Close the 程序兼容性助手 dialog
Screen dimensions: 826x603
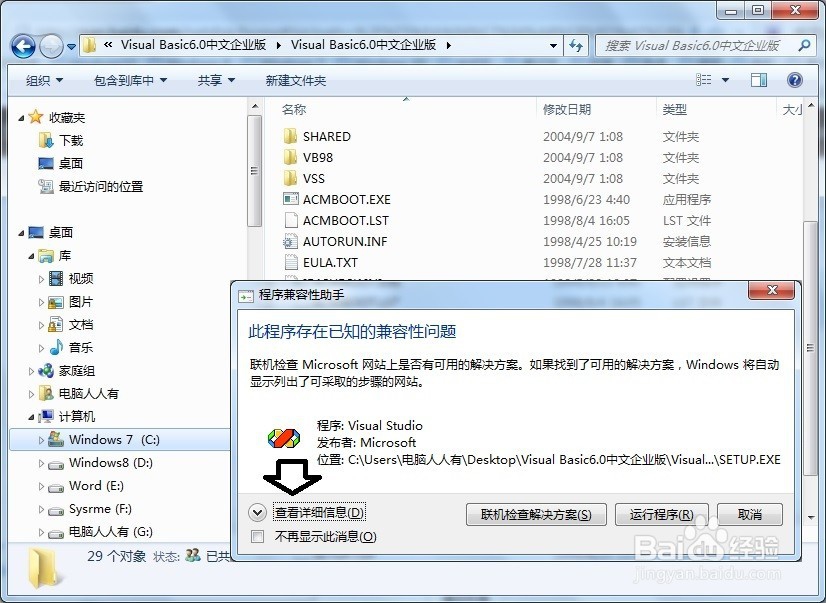click(x=771, y=290)
